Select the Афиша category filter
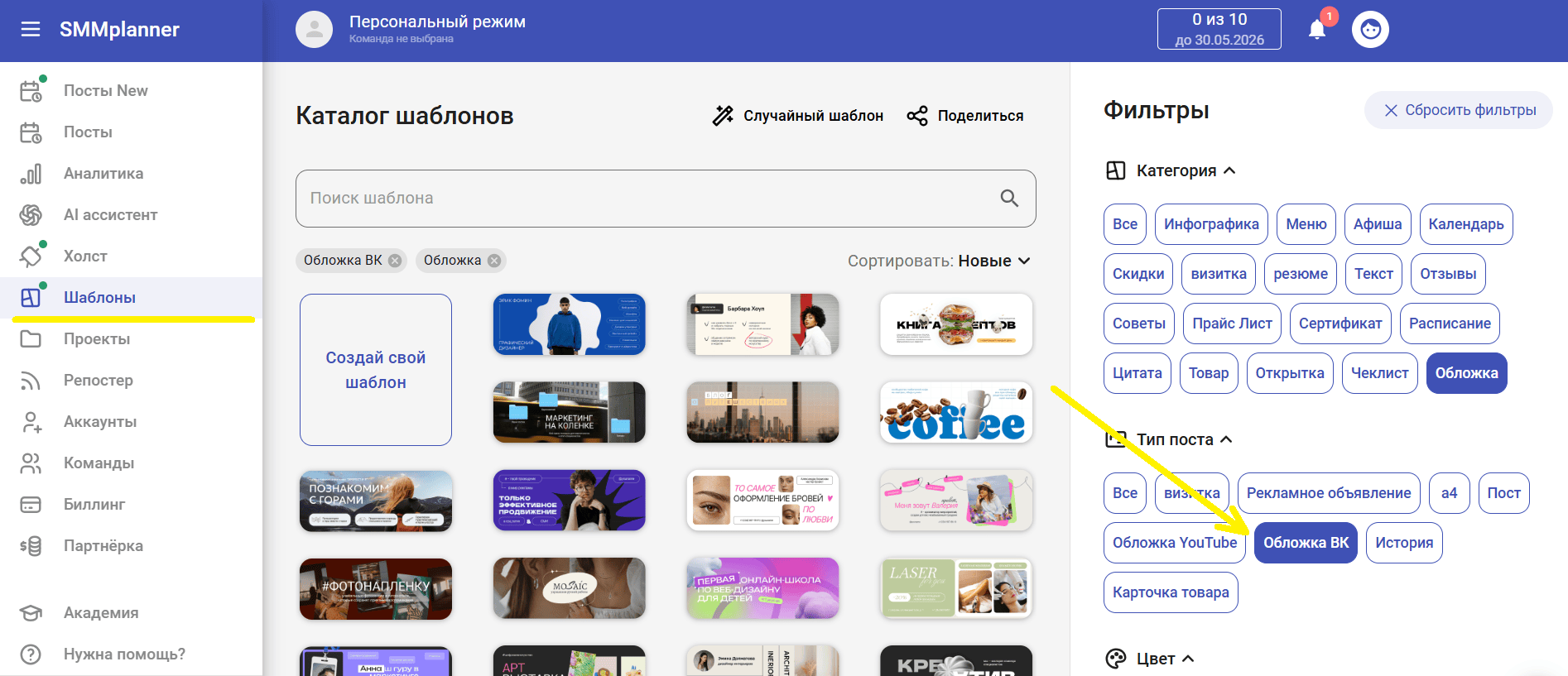This screenshot has width=1568, height=676. tap(1378, 224)
